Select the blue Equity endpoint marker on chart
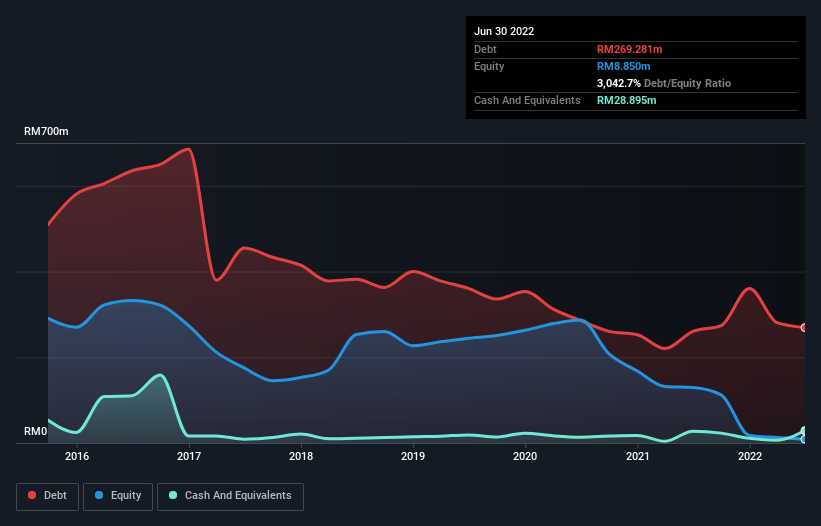821x526 pixels. (804, 440)
